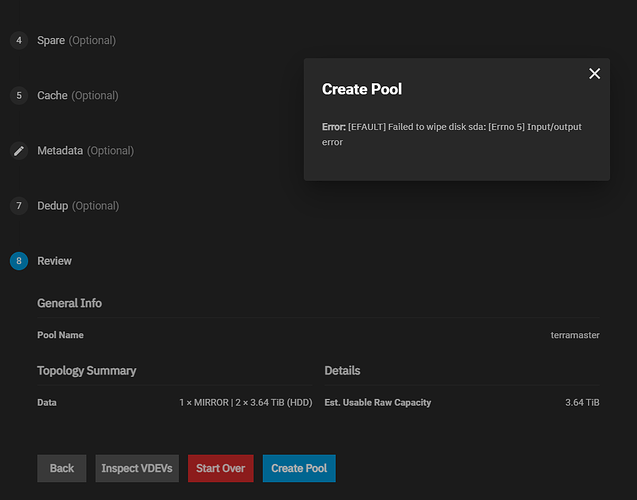Click the 3.64 TiB capacity value
The width and height of the screenshot is (637, 500).
coord(582,403)
